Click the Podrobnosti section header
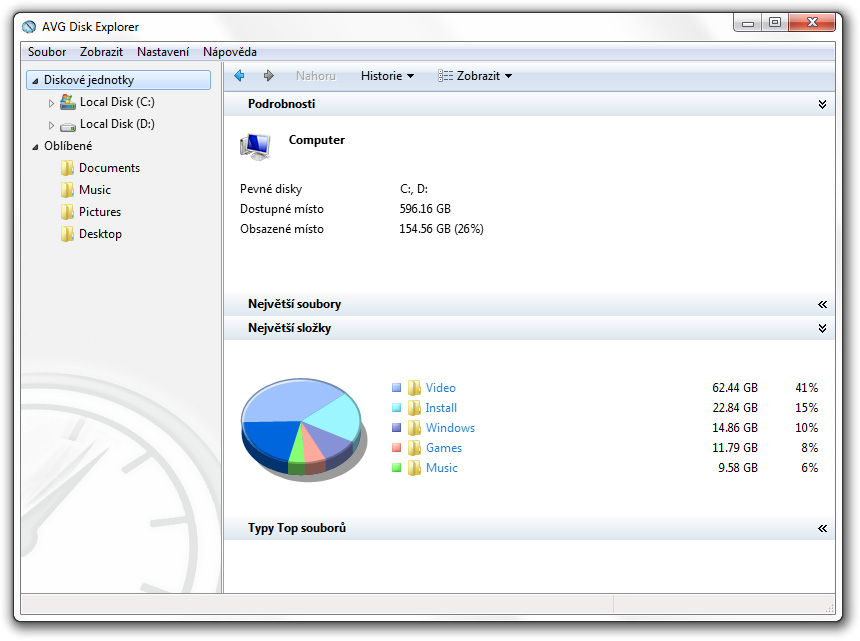 pyautogui.click(x=529, y=104)
